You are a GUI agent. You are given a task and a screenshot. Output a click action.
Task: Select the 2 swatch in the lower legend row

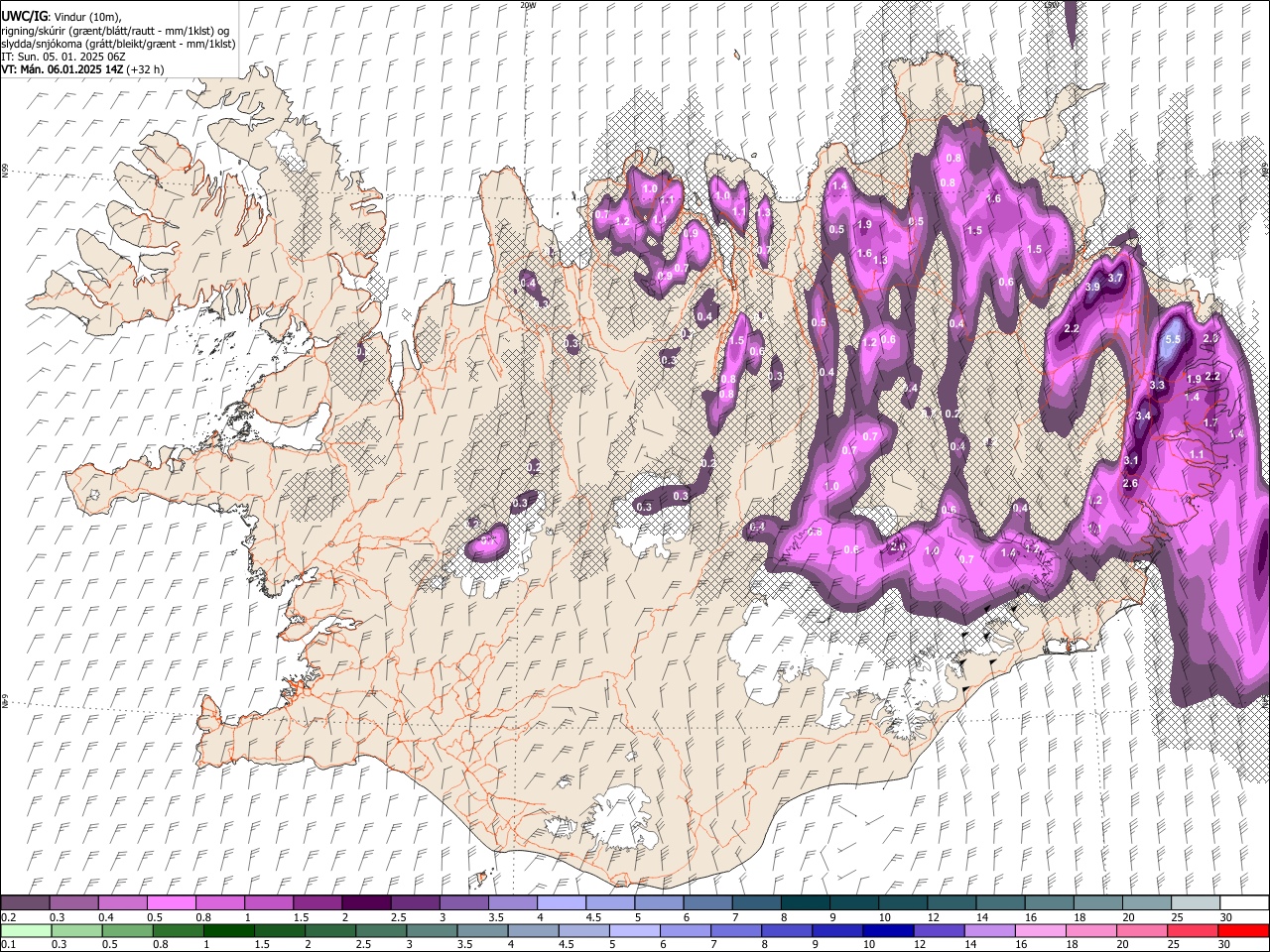point(330,931)
